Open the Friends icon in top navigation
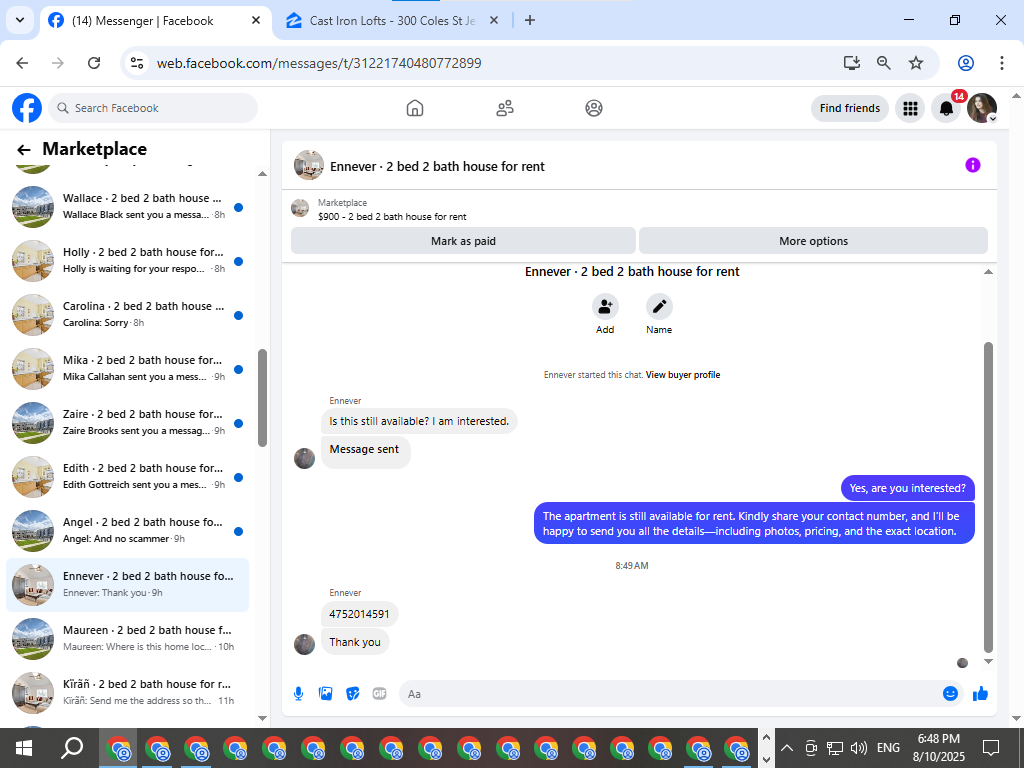Viewport: 1024px width, 768px height. click(x=505, y=108)
